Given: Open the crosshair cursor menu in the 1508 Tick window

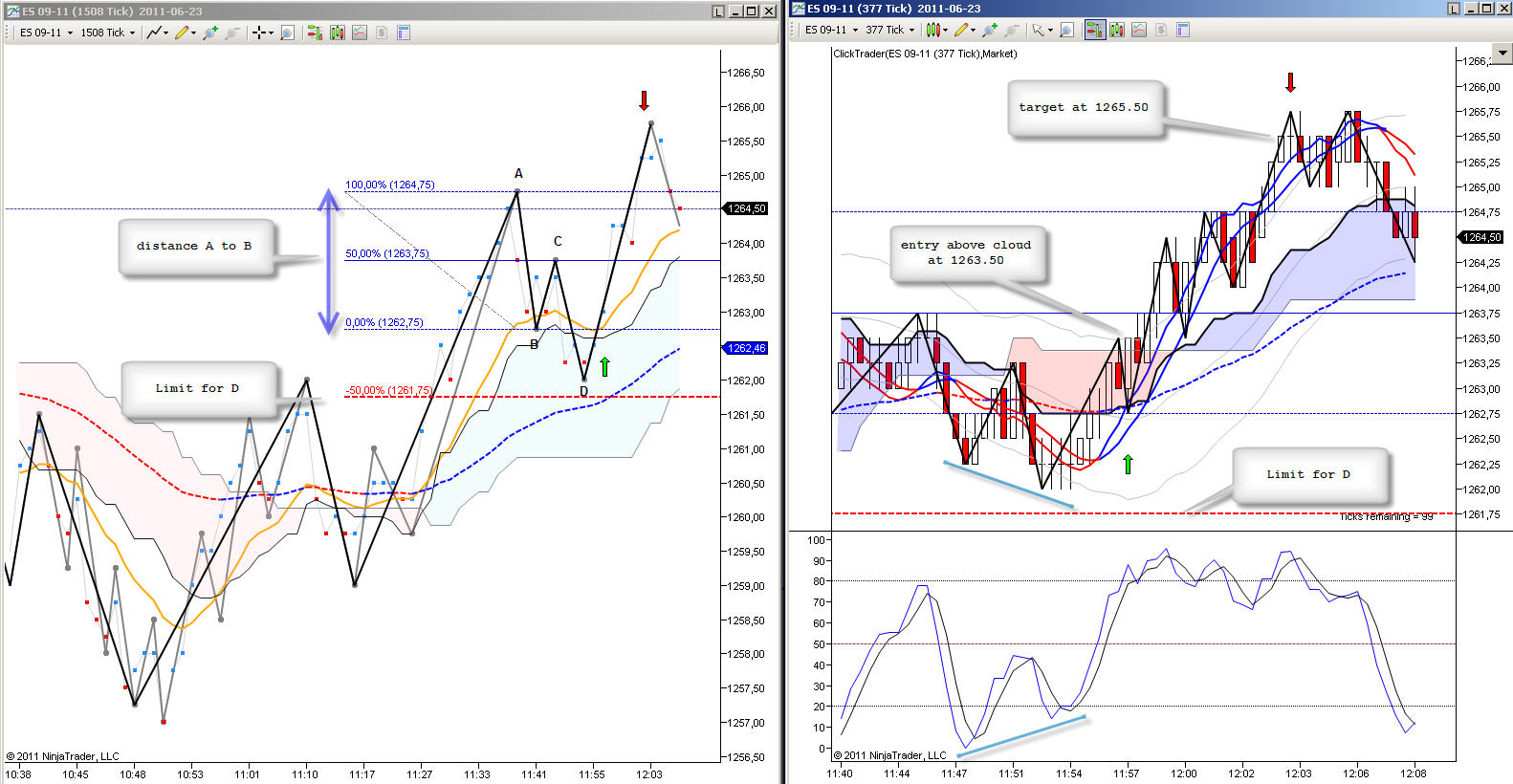Looking at the screenshot, I should pyautogui.click(x=262, y=33).
